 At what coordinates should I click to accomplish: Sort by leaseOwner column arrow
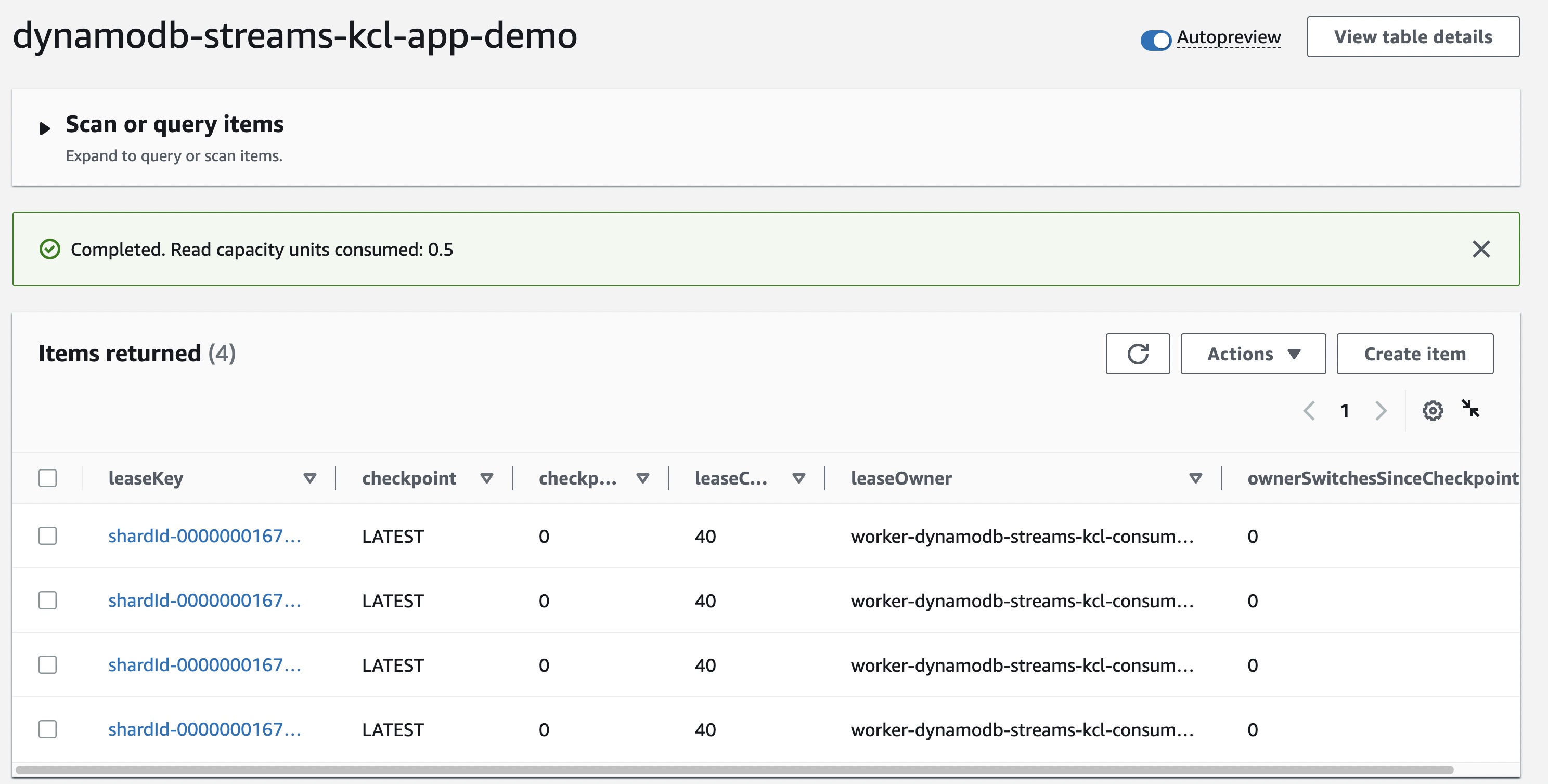click(1195, 479)
